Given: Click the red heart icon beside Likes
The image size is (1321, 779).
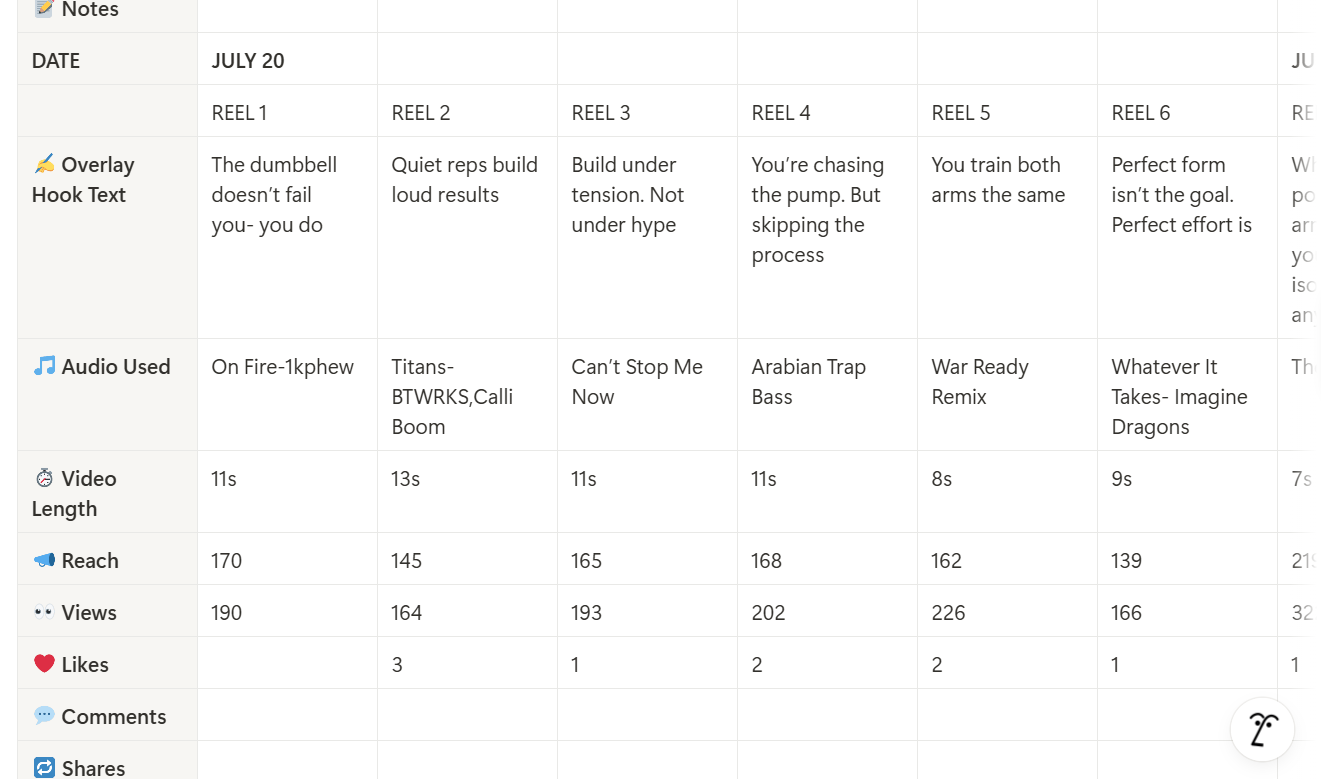Looking at the screenshot, I should 44,665.
